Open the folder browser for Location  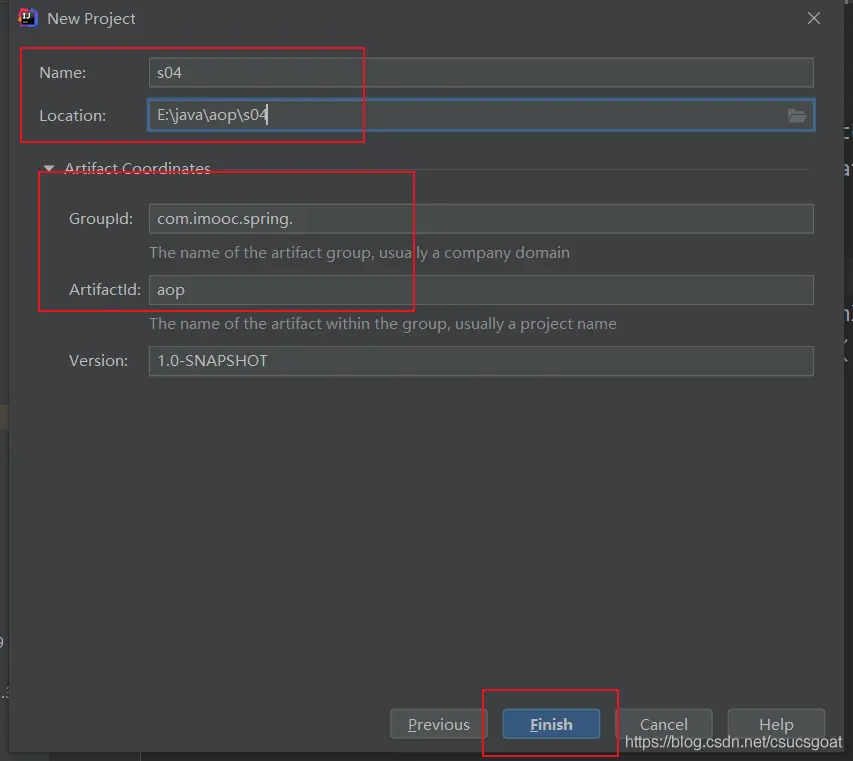[x=796, y=116]
